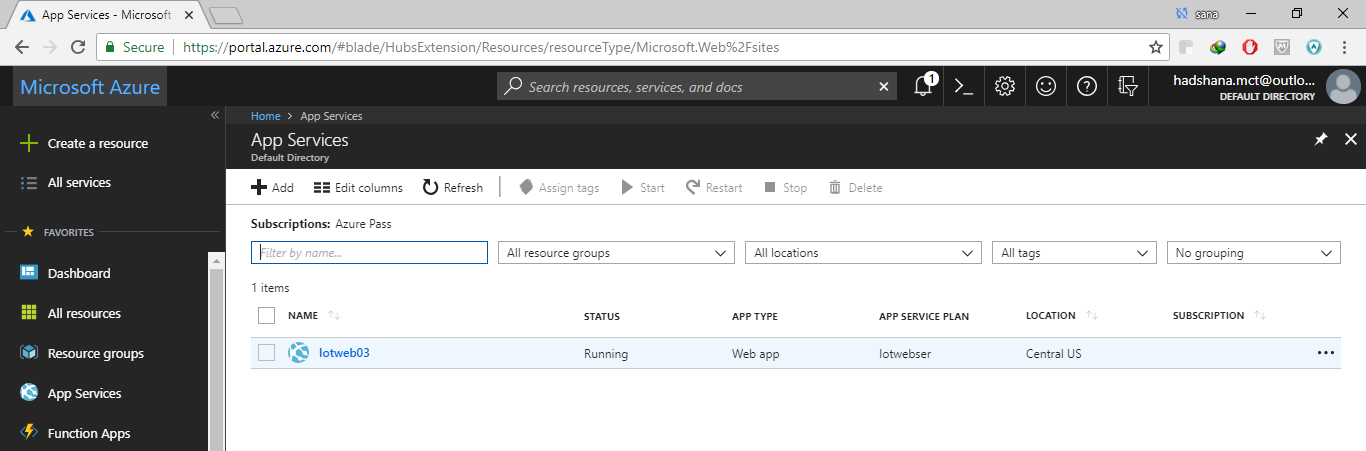Screen dimensions: 1366x451
Task: Check the lotweb03 row checkbox
Action: click(266, 352)
